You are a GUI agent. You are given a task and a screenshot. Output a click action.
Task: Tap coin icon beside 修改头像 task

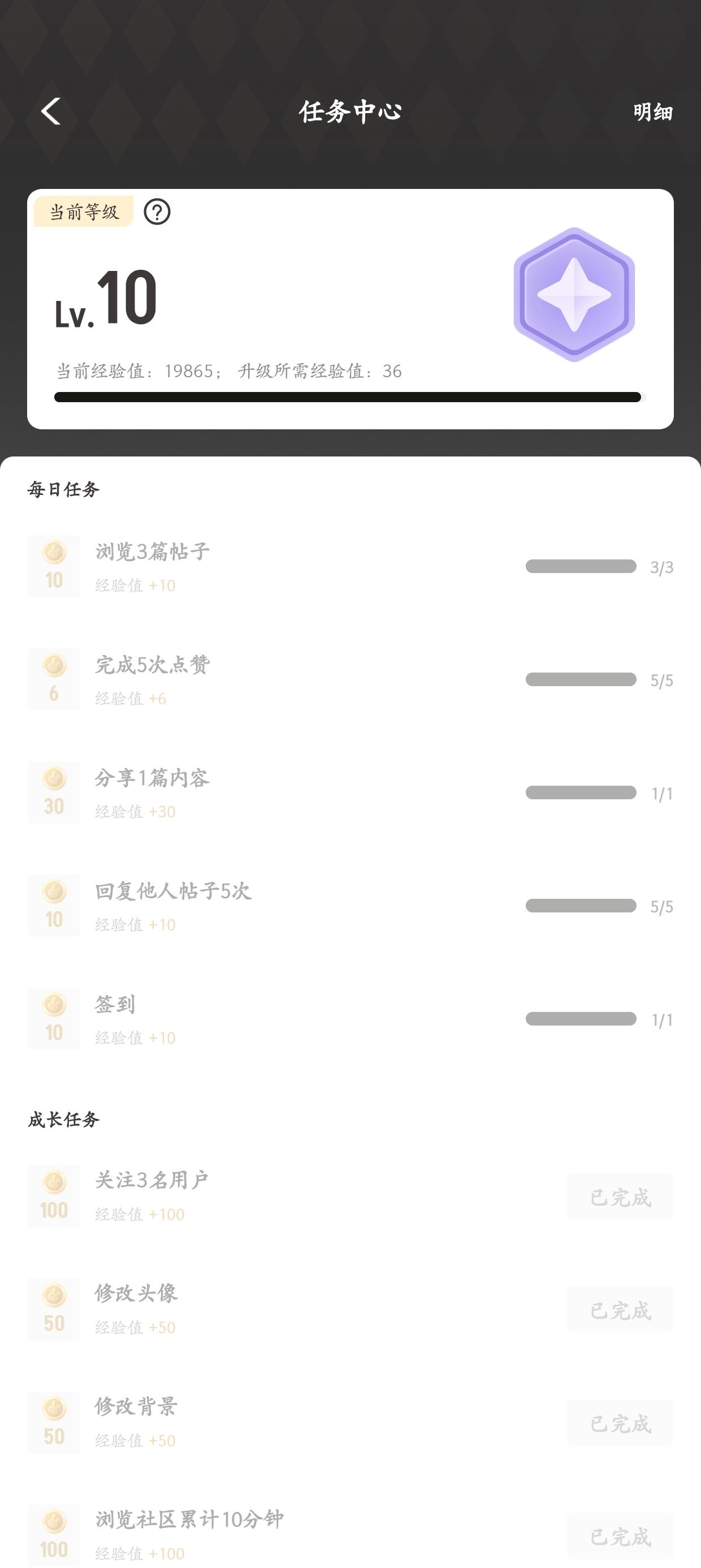pos(54,1309)
